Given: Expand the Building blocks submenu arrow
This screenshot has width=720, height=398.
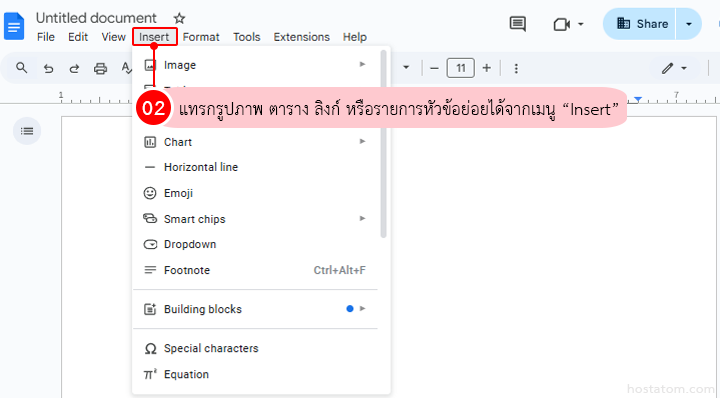Looking at the screenshot, I should point(362,308).
